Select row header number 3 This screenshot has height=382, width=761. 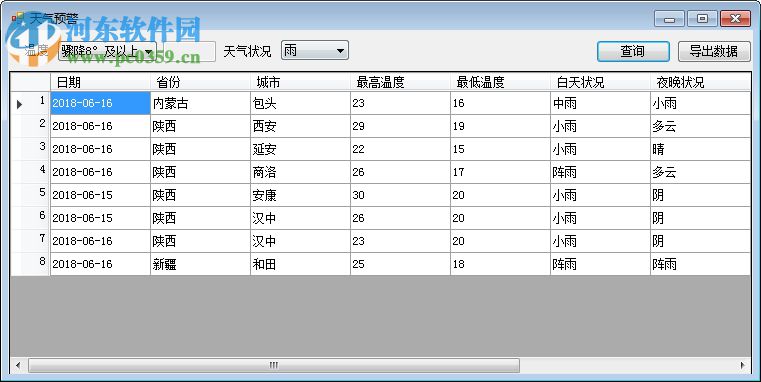click(30, 149)
